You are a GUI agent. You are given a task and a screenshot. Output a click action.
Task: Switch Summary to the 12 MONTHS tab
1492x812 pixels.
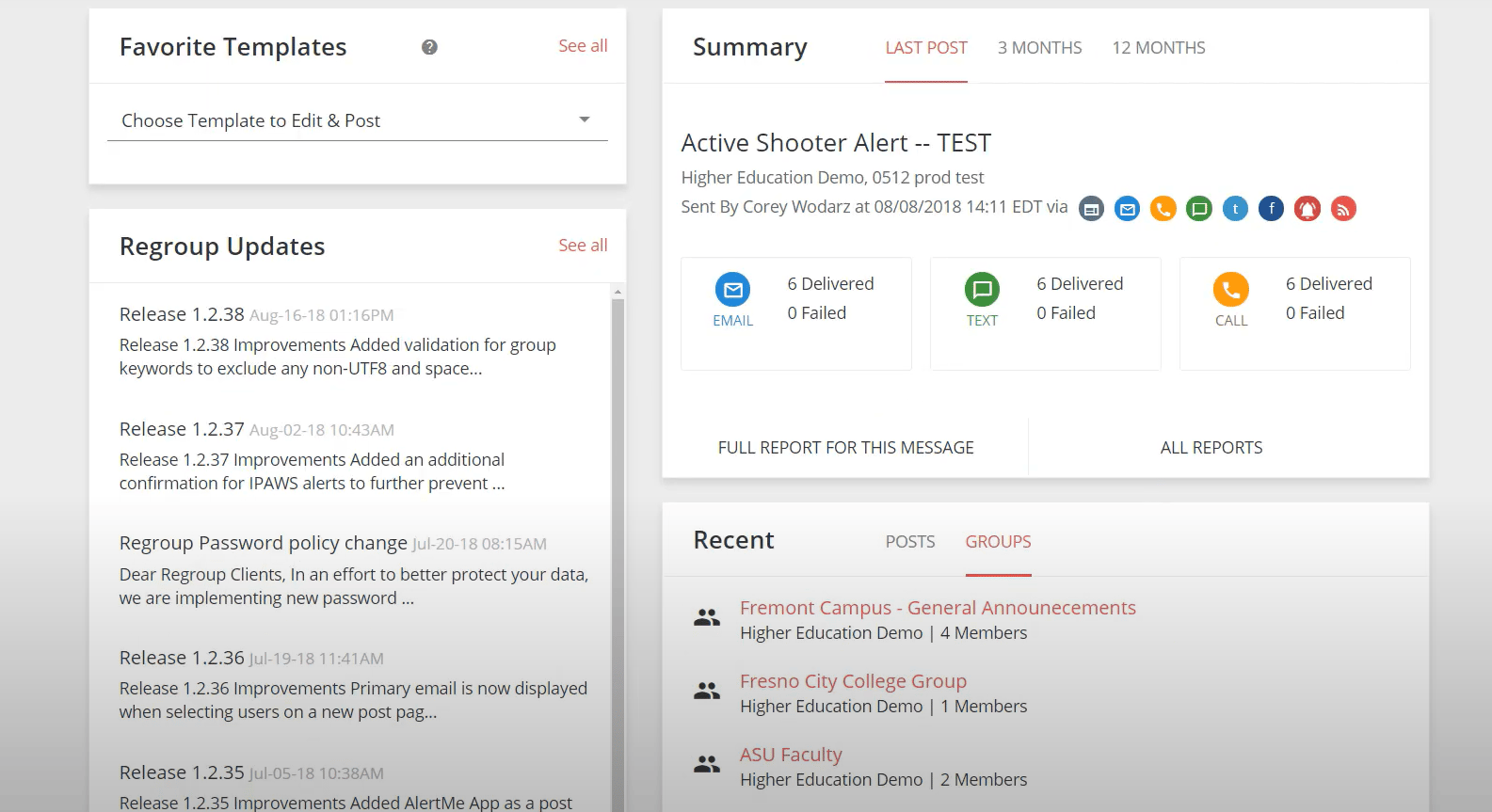[1158, 48]
